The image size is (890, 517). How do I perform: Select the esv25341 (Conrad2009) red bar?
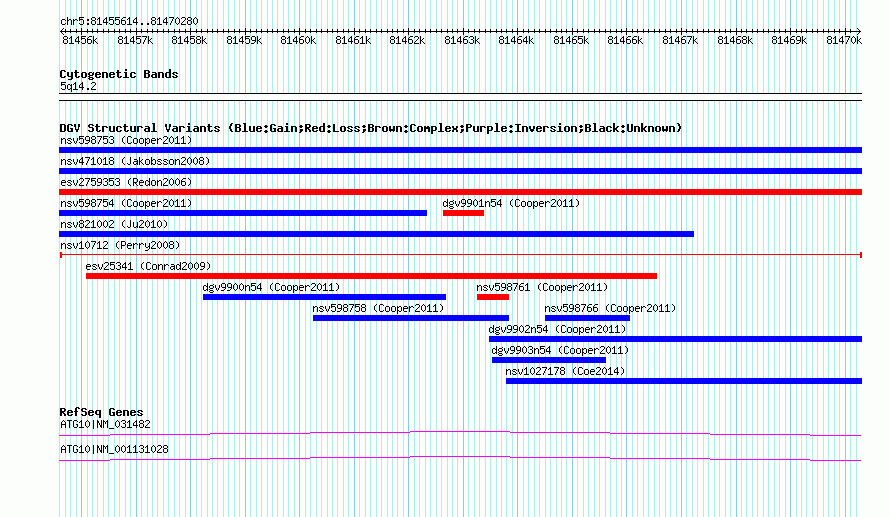[x=371, y=276]
